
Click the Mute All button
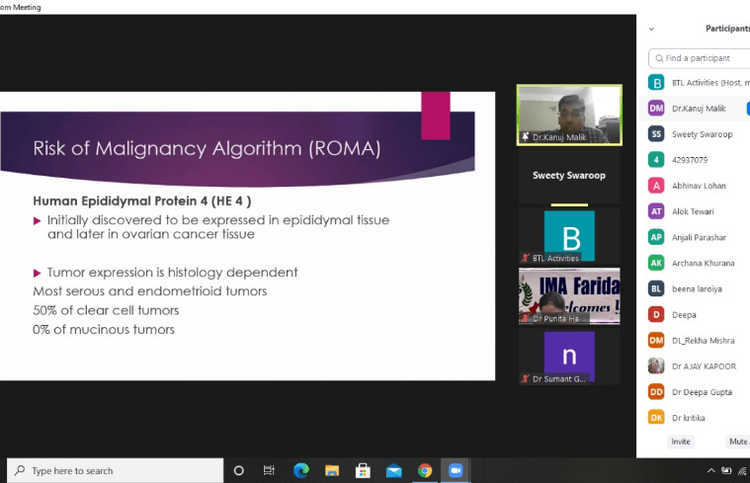click(x=739, y=441)
